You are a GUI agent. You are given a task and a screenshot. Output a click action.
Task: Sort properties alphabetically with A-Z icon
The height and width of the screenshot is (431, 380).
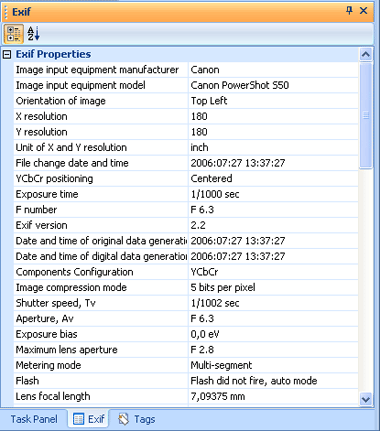pos(33,34)
